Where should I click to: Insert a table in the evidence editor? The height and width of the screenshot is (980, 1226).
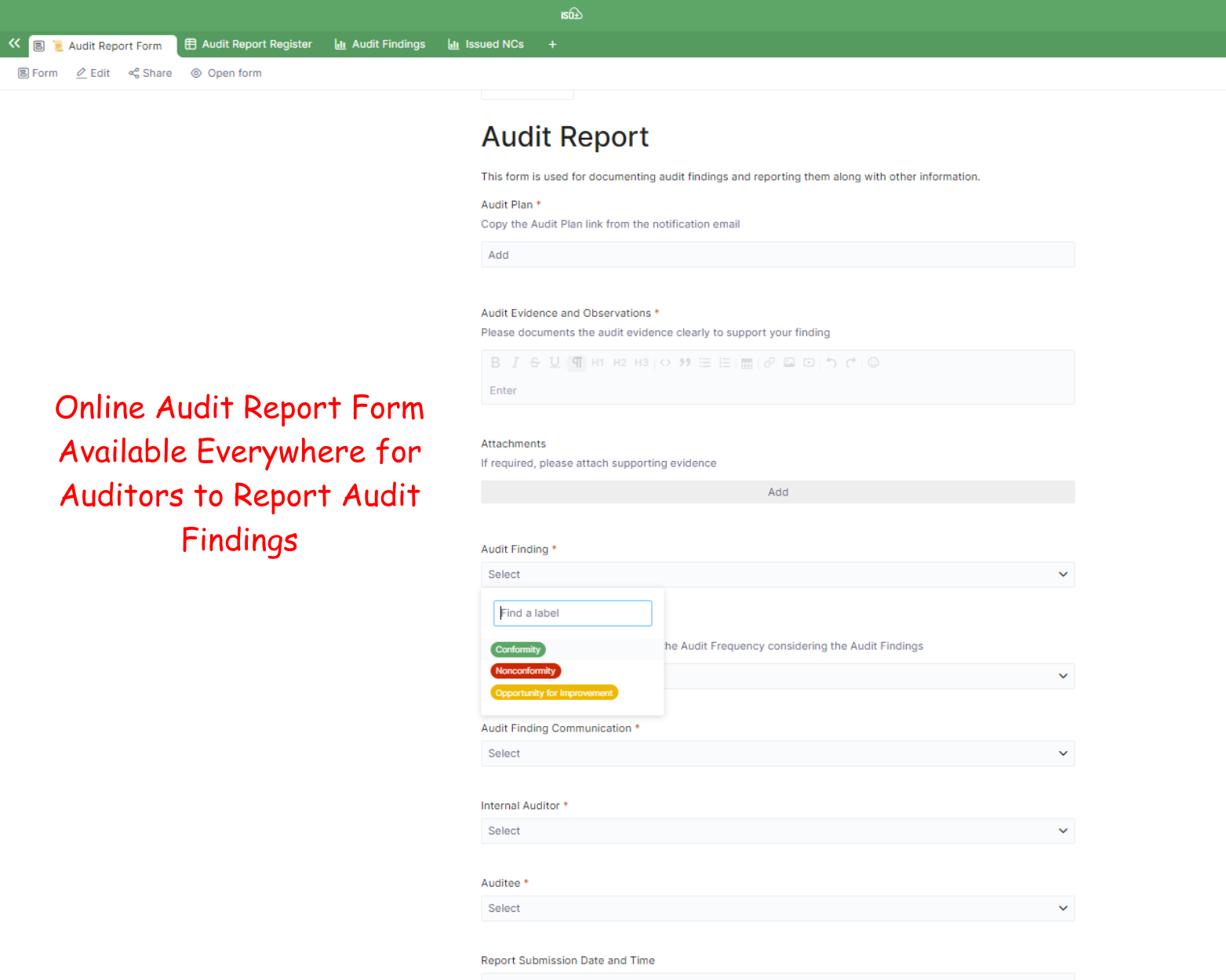pos(747,363)
